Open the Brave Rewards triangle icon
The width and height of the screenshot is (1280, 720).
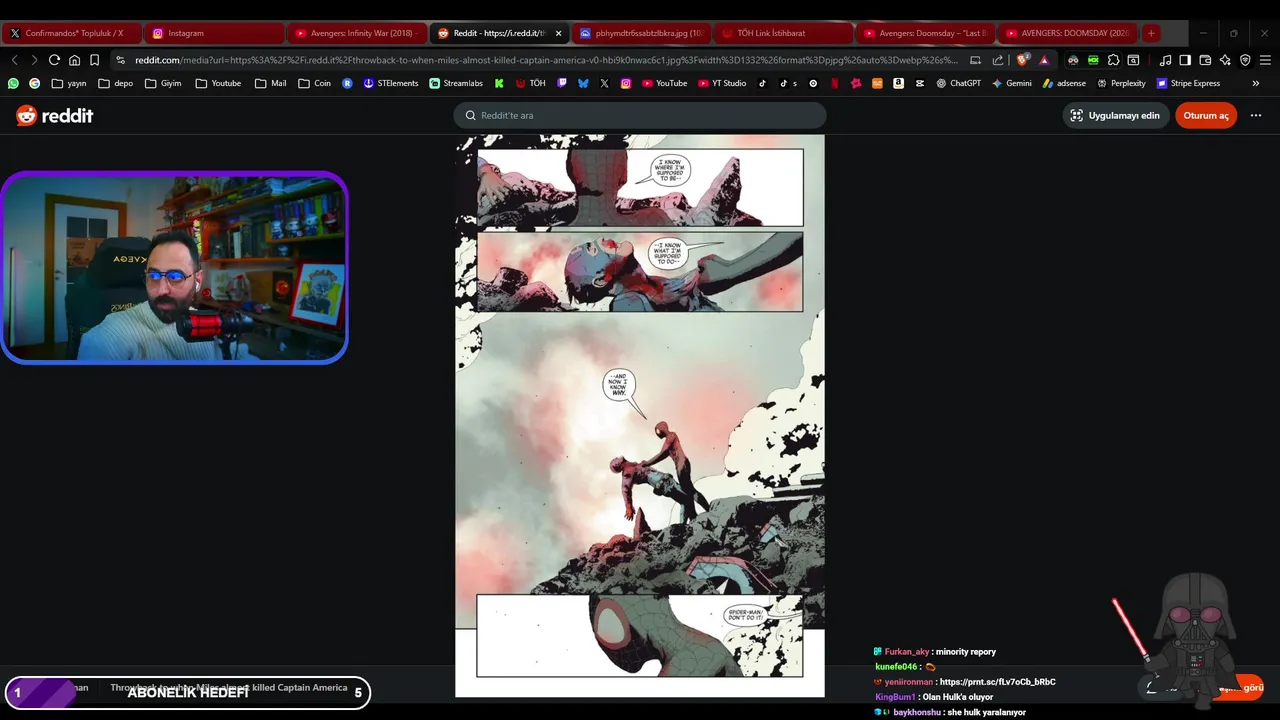click(1044, 60)
